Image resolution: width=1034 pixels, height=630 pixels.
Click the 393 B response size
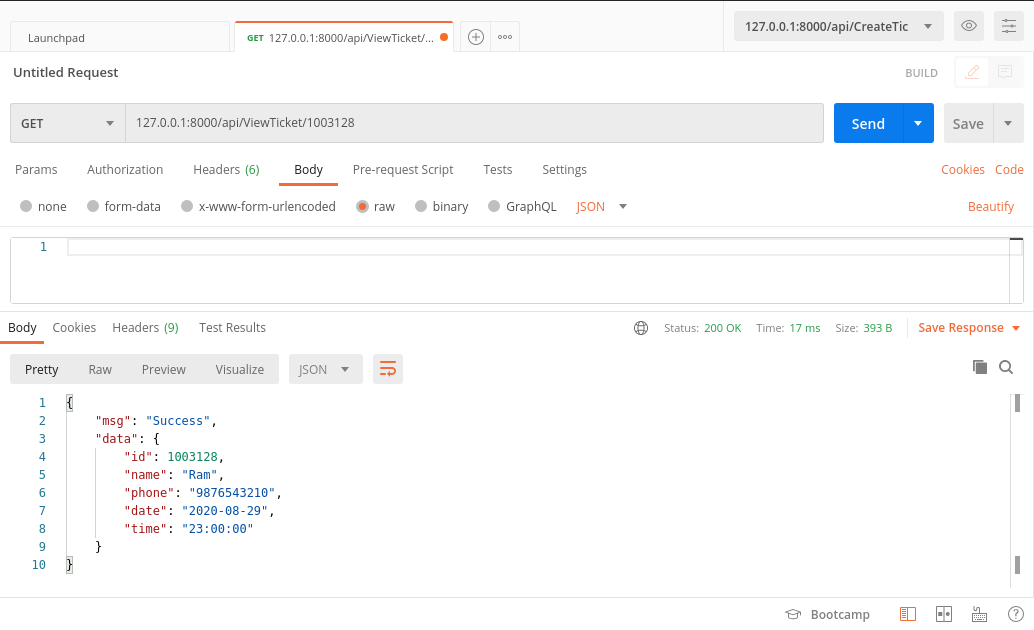(x=878, y=328)
